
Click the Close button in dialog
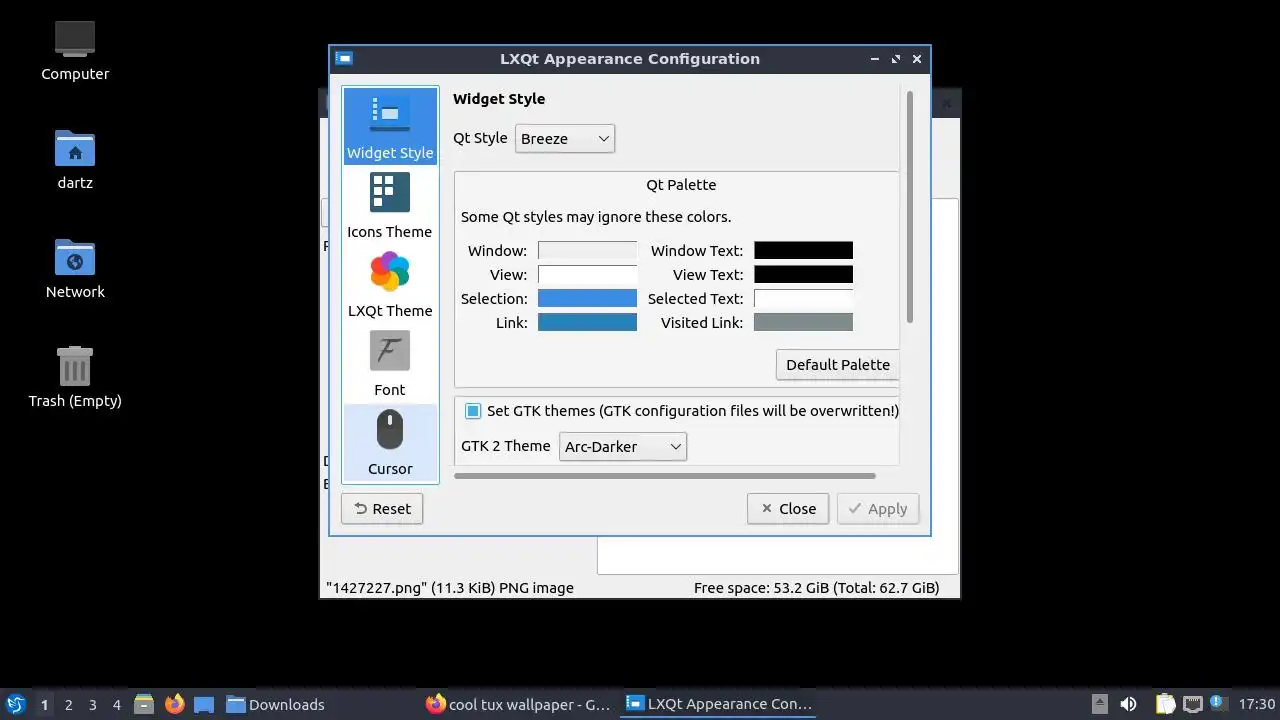pyautogui.click(x=788, y=509)
